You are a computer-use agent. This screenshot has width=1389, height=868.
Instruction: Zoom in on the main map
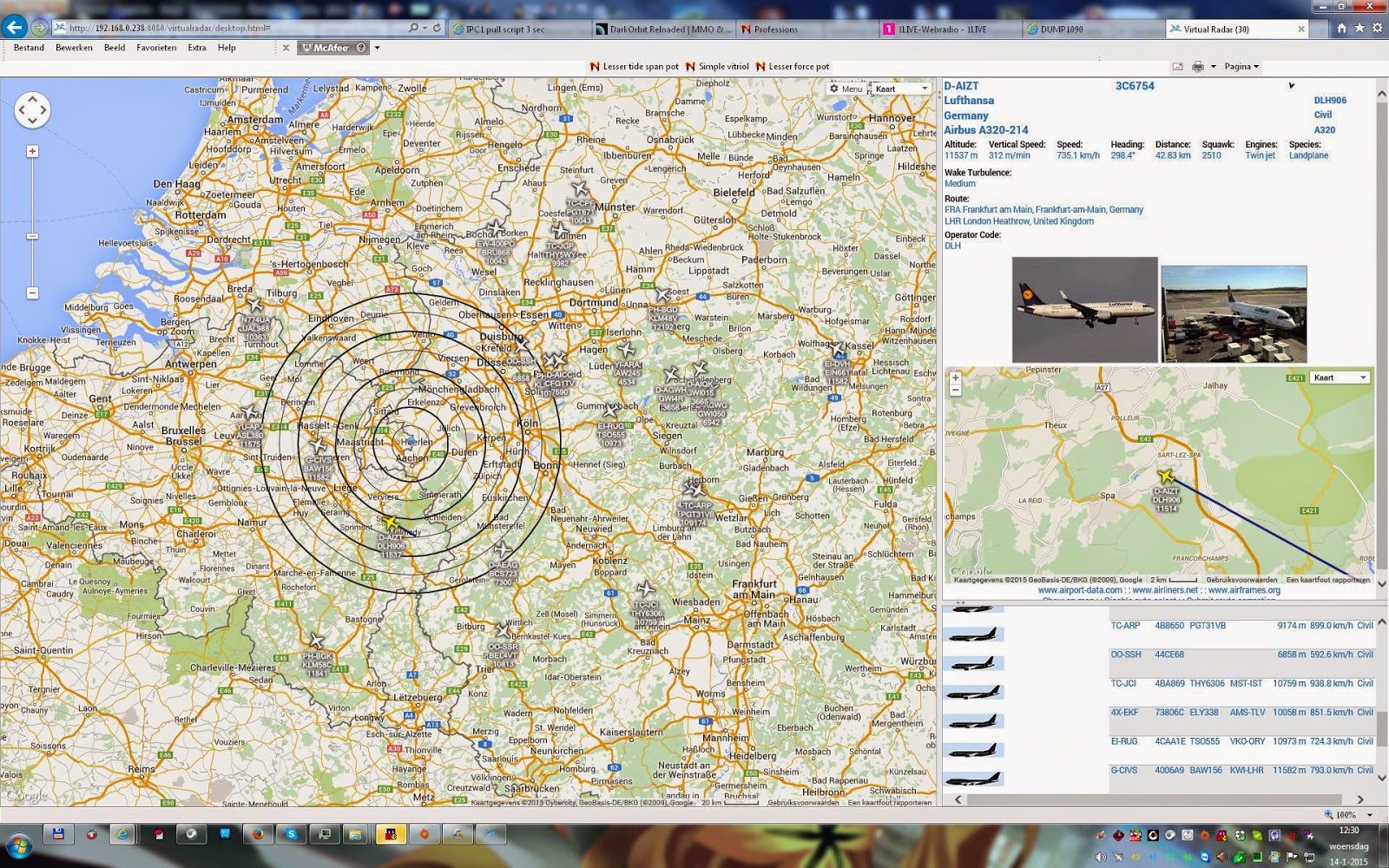pyautogui.click(x=32, y=152)
